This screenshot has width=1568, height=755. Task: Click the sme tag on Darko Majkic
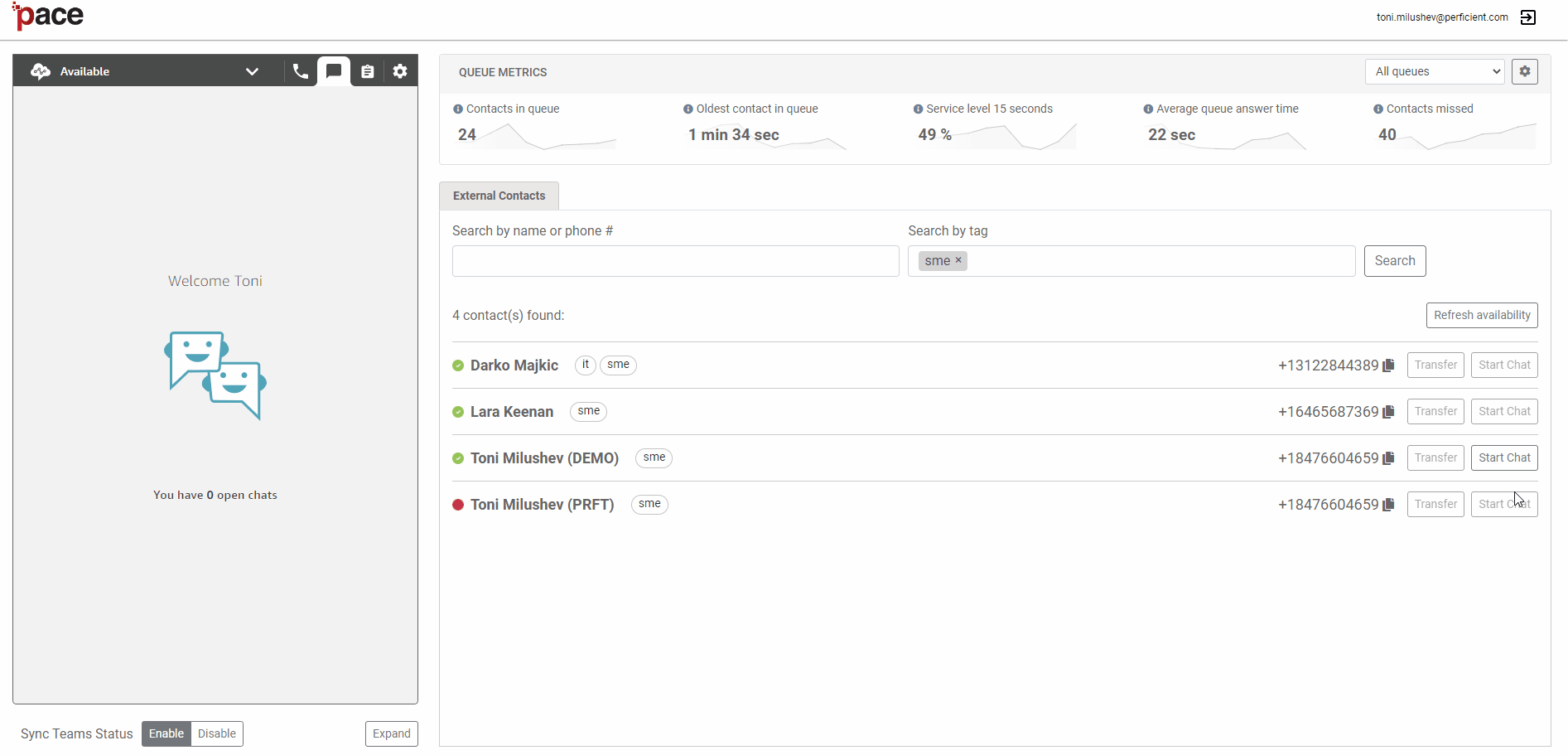tap(618, 365)
